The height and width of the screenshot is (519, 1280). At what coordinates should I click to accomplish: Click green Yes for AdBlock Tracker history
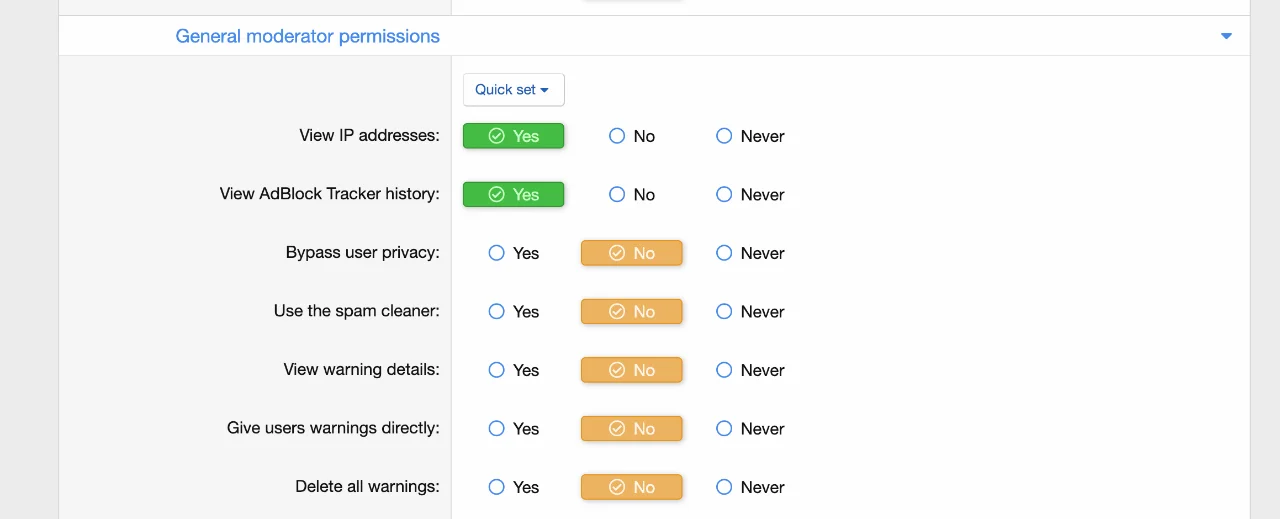coord(513,195)
